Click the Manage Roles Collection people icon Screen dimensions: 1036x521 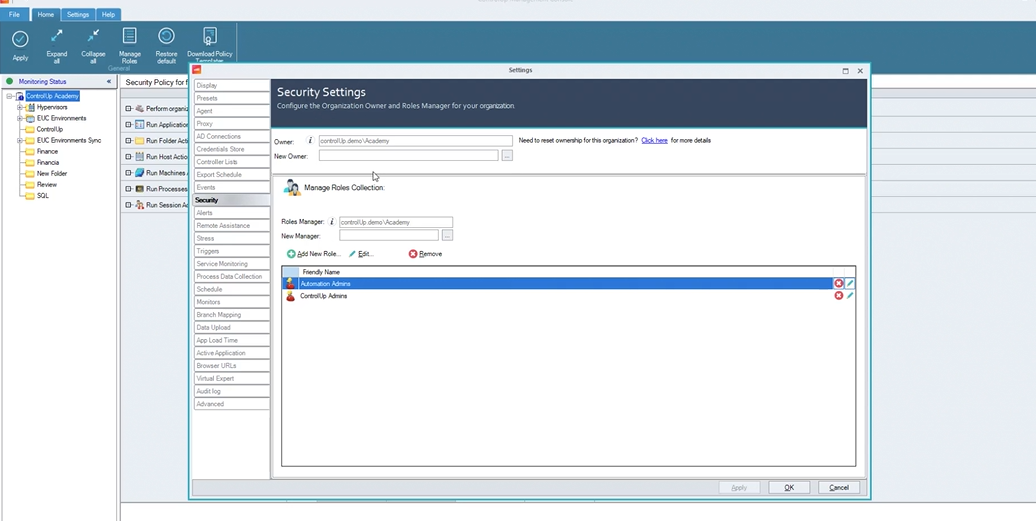point(291,188)
